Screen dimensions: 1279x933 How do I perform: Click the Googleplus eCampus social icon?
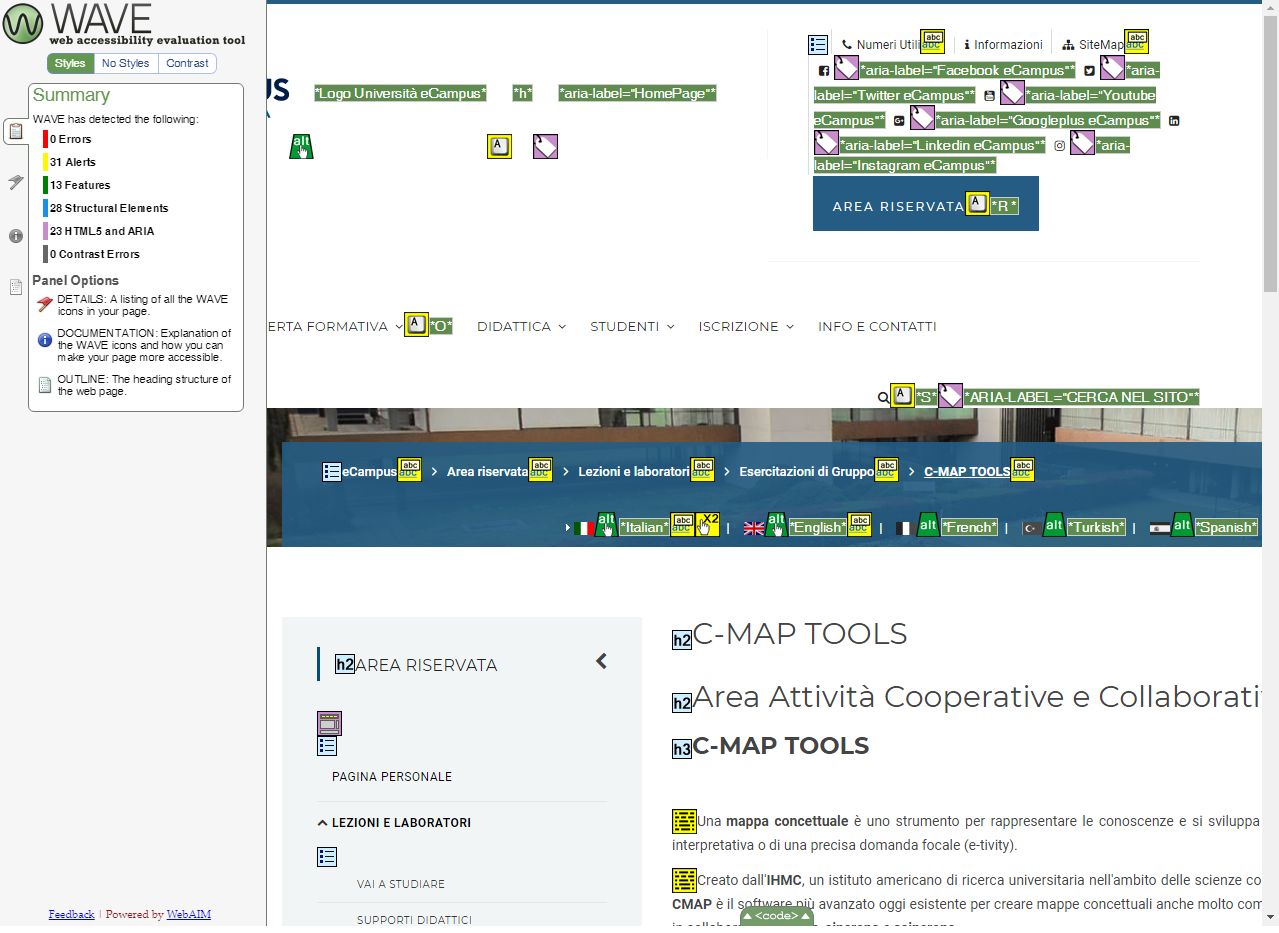point(899,121)
